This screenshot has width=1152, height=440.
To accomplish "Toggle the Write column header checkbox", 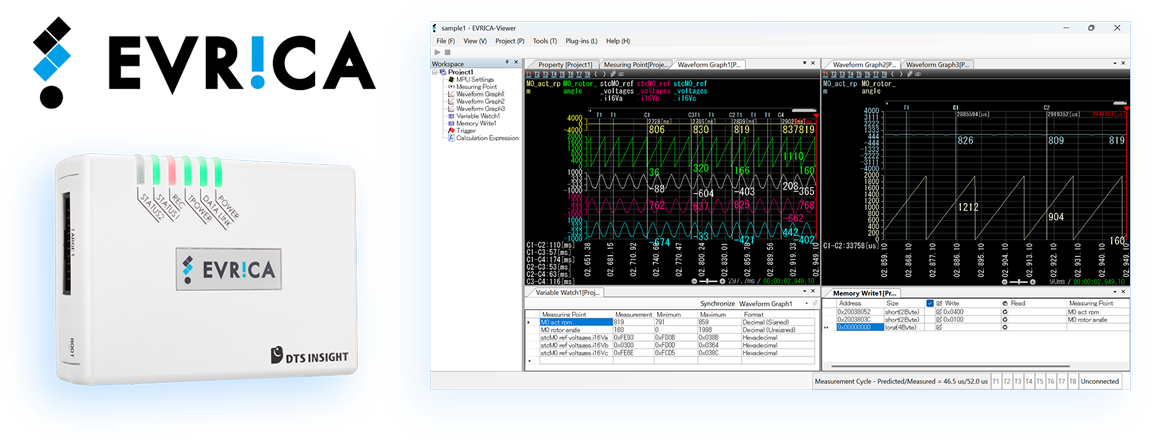I will [x=930, y=303].
